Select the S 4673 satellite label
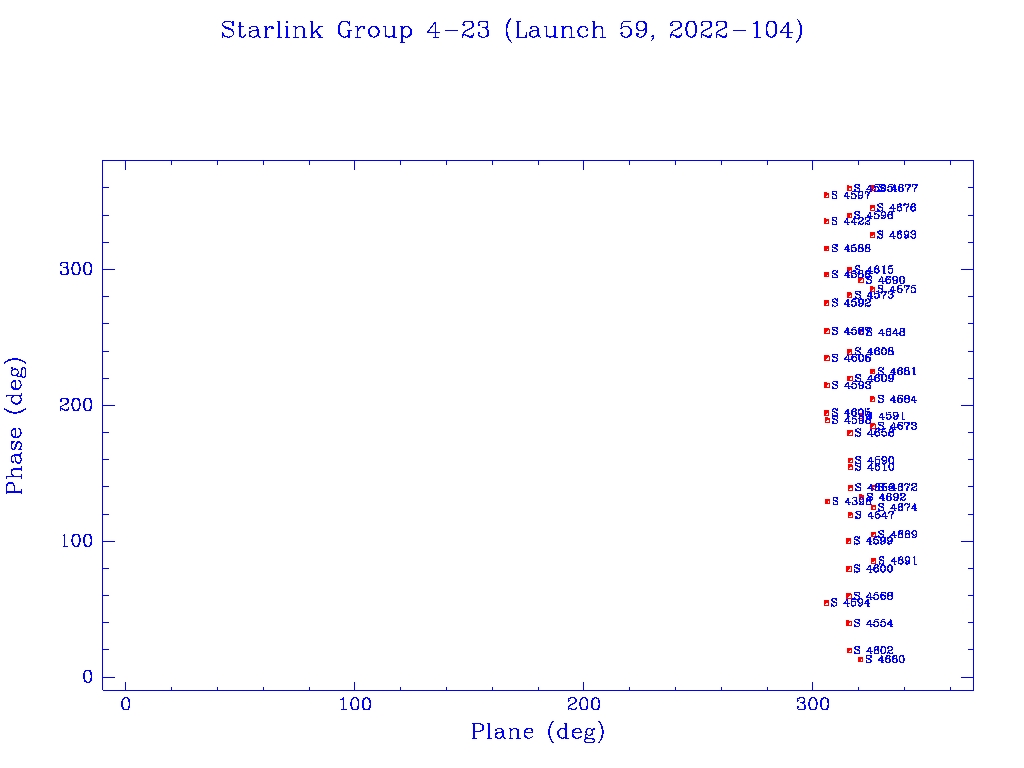Image resolution: width=1024 pixels, height=768 pixels. coord(897,426)
